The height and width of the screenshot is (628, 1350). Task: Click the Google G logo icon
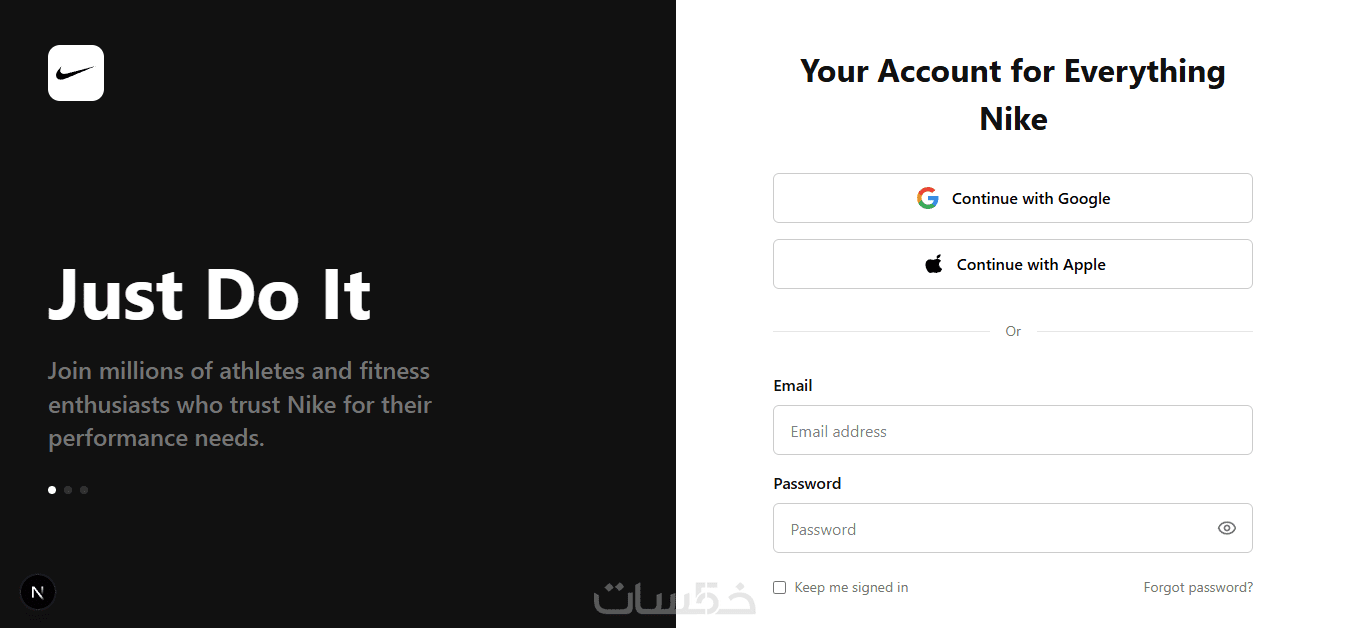[x=928, y=198]
